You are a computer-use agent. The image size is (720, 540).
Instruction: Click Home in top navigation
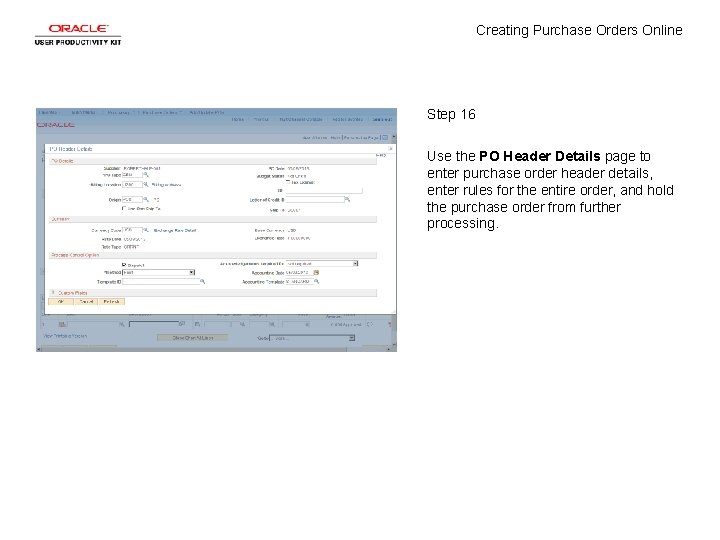click(x=237, y=119)
